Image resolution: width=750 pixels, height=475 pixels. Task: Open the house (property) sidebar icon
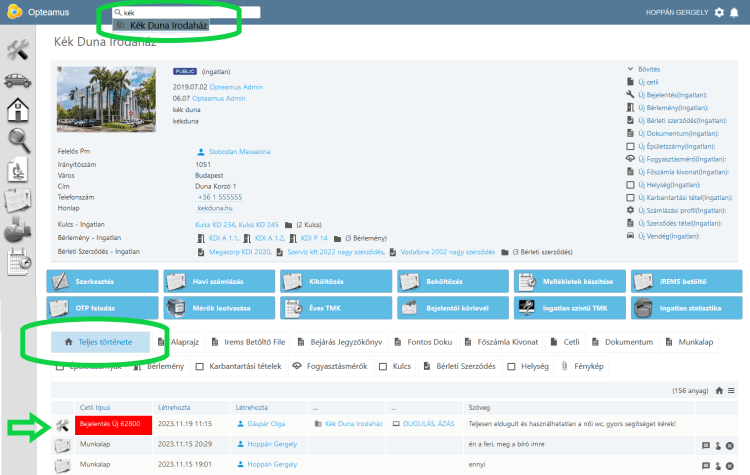(18, 110)
